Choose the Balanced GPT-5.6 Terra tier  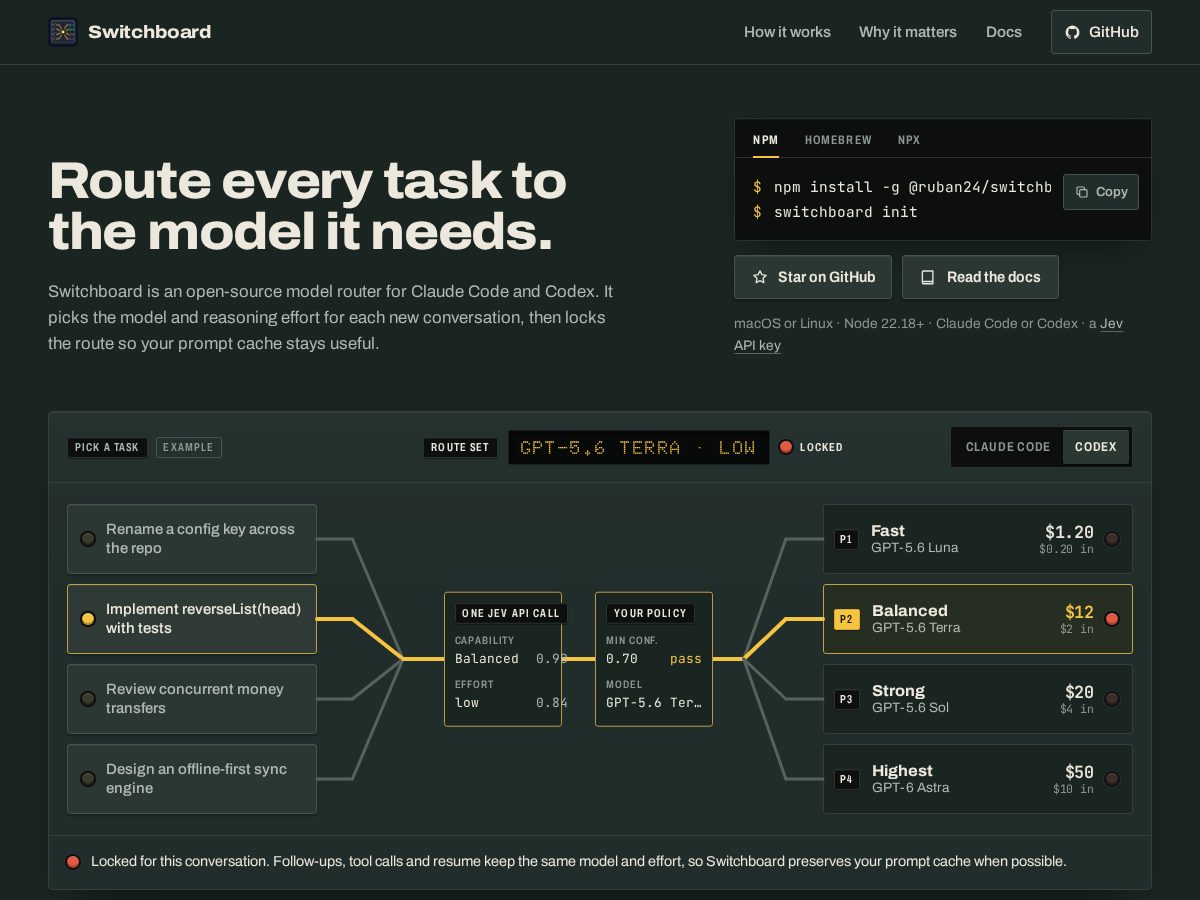[x=978, y=619]
